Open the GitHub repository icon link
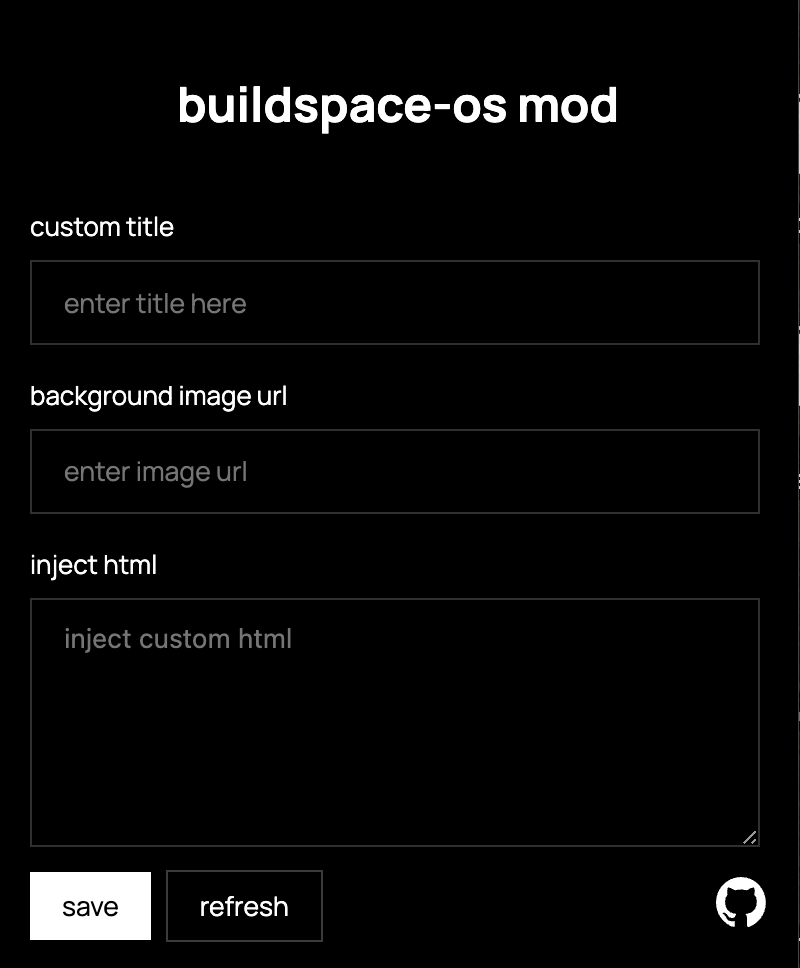Screen dimensions: 800x968 coord(741,903)
